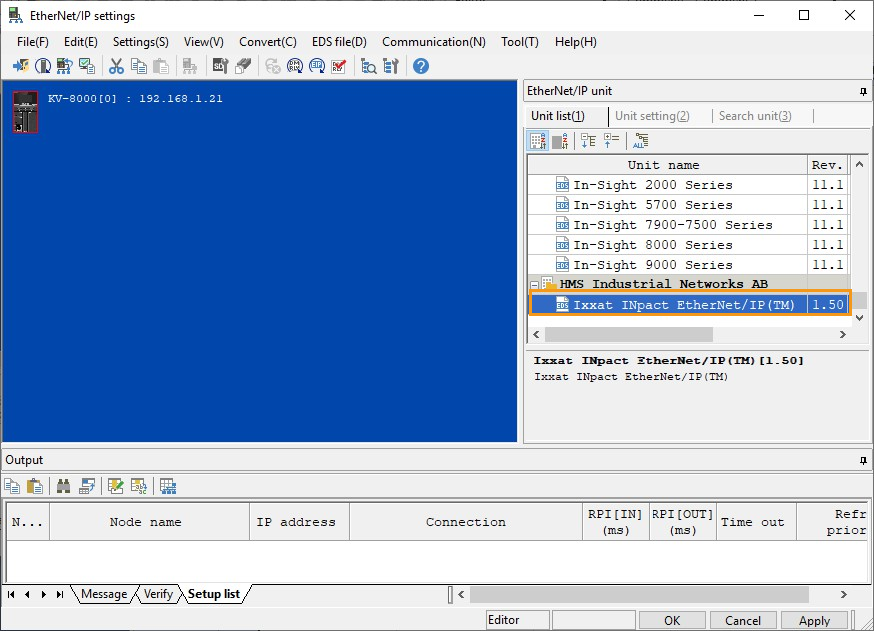Expand all tree items with the ALL icon

(640, 140)
